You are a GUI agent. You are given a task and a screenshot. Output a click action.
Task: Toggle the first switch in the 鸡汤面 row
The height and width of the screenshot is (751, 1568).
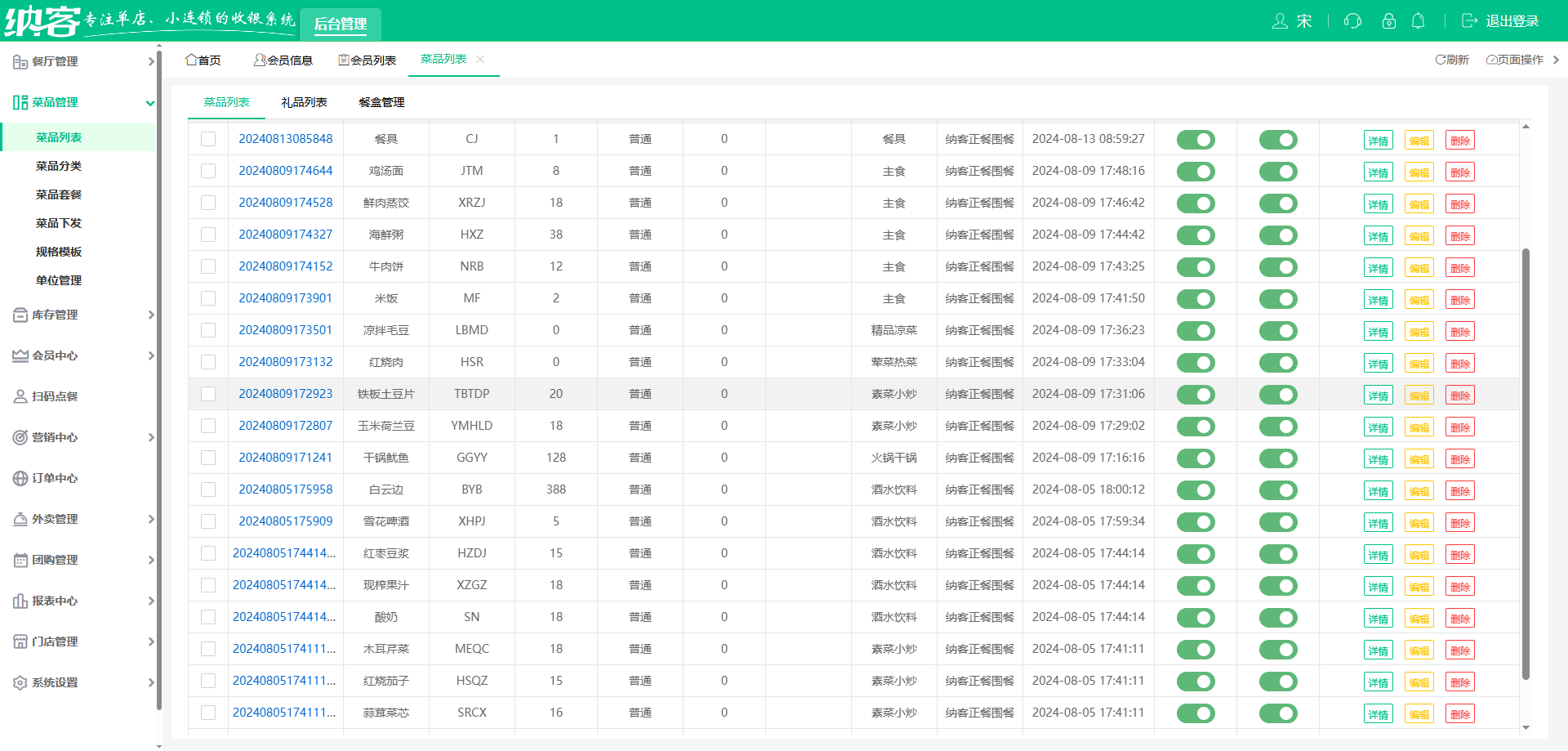1196,172
